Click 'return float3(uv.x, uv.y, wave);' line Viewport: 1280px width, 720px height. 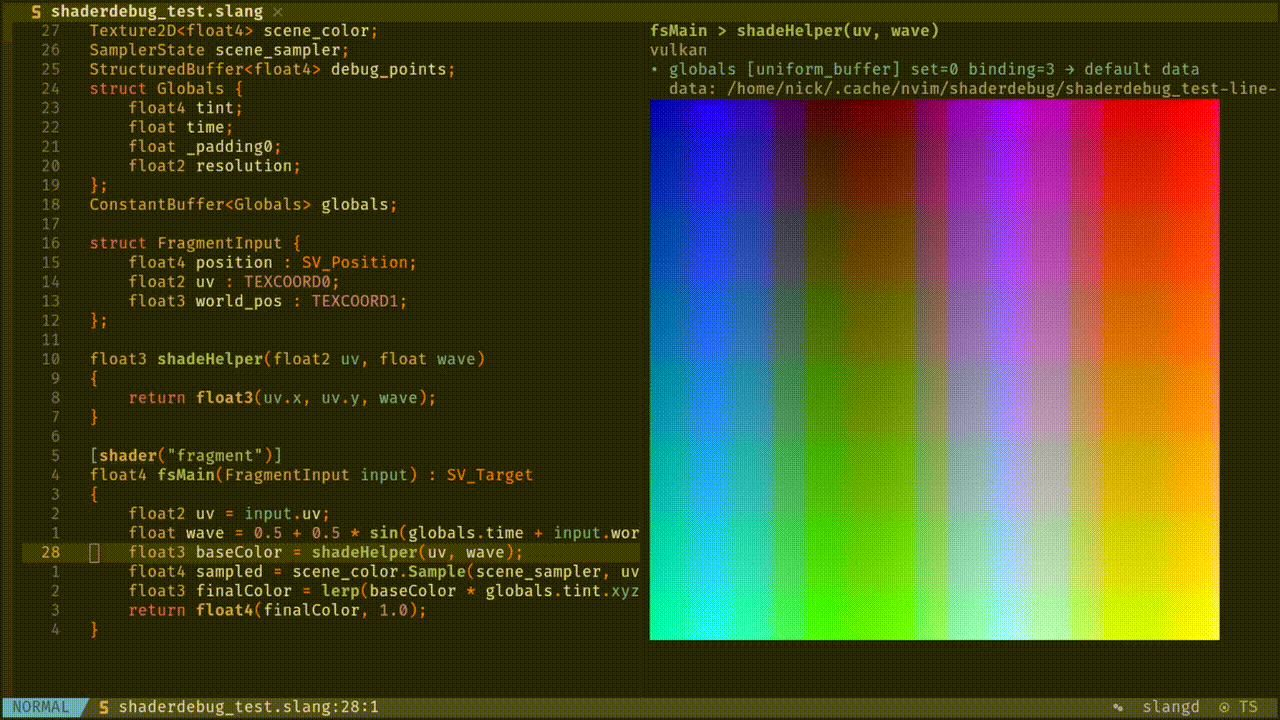point(283,398)
